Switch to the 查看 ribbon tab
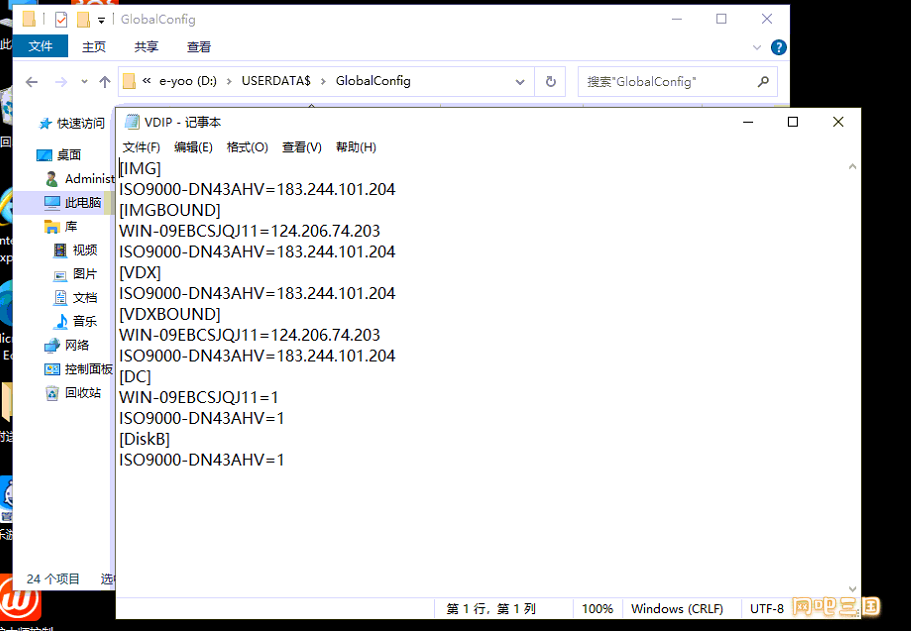 point(199,46)
